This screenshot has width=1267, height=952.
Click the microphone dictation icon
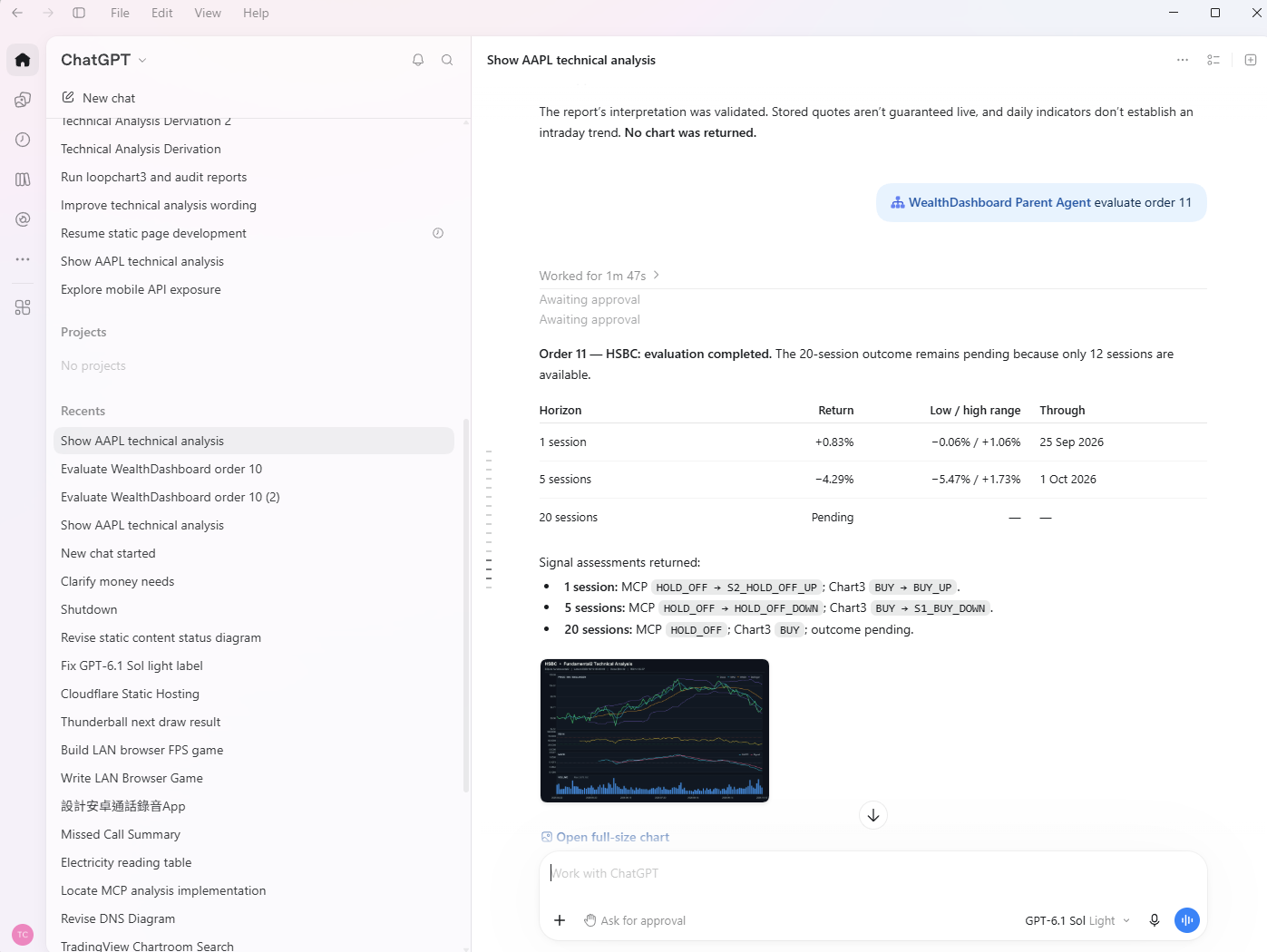click(x=1155, y=920)
